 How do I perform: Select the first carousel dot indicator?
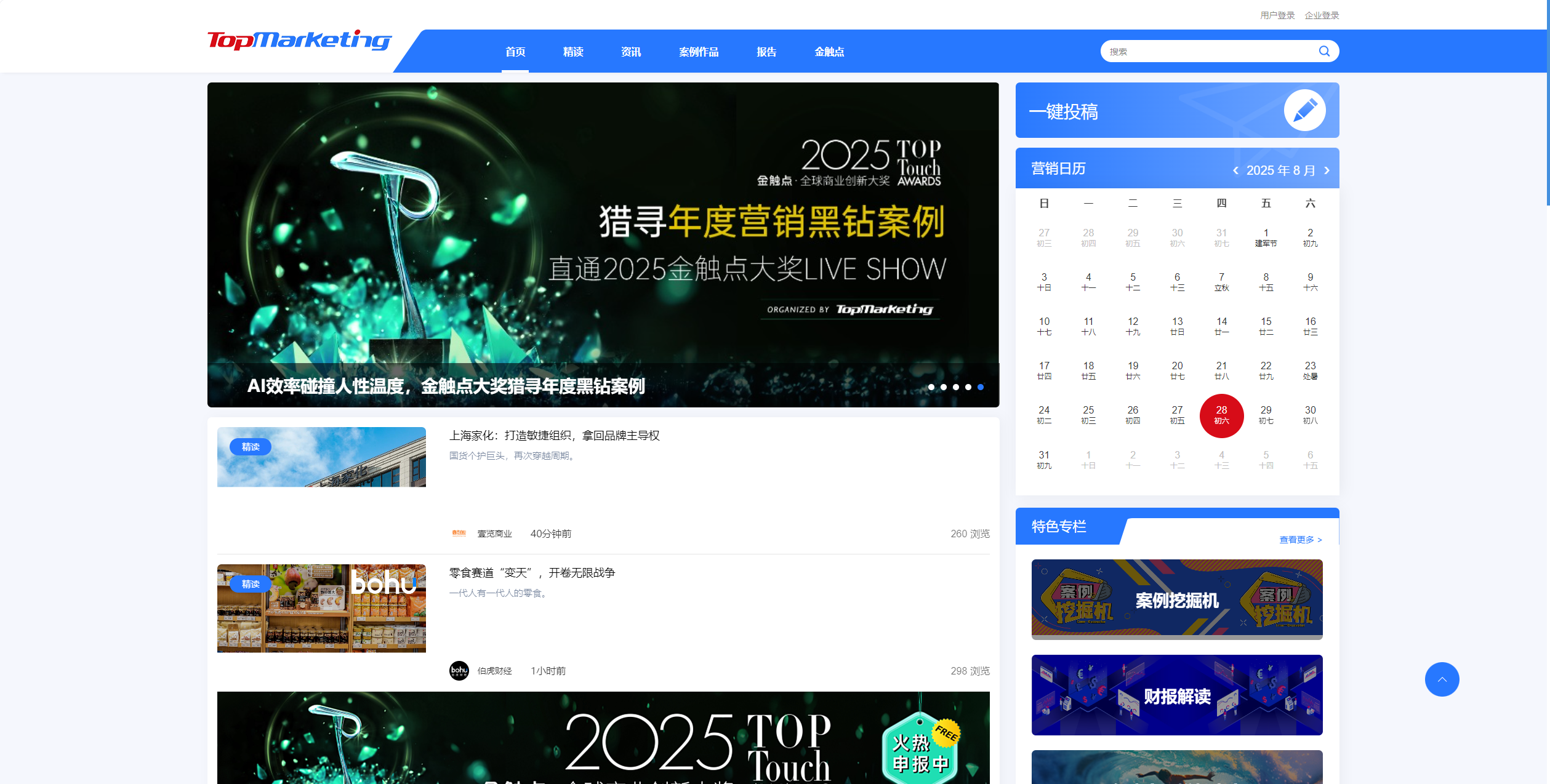pyautogui.click(x=931, y=387)
